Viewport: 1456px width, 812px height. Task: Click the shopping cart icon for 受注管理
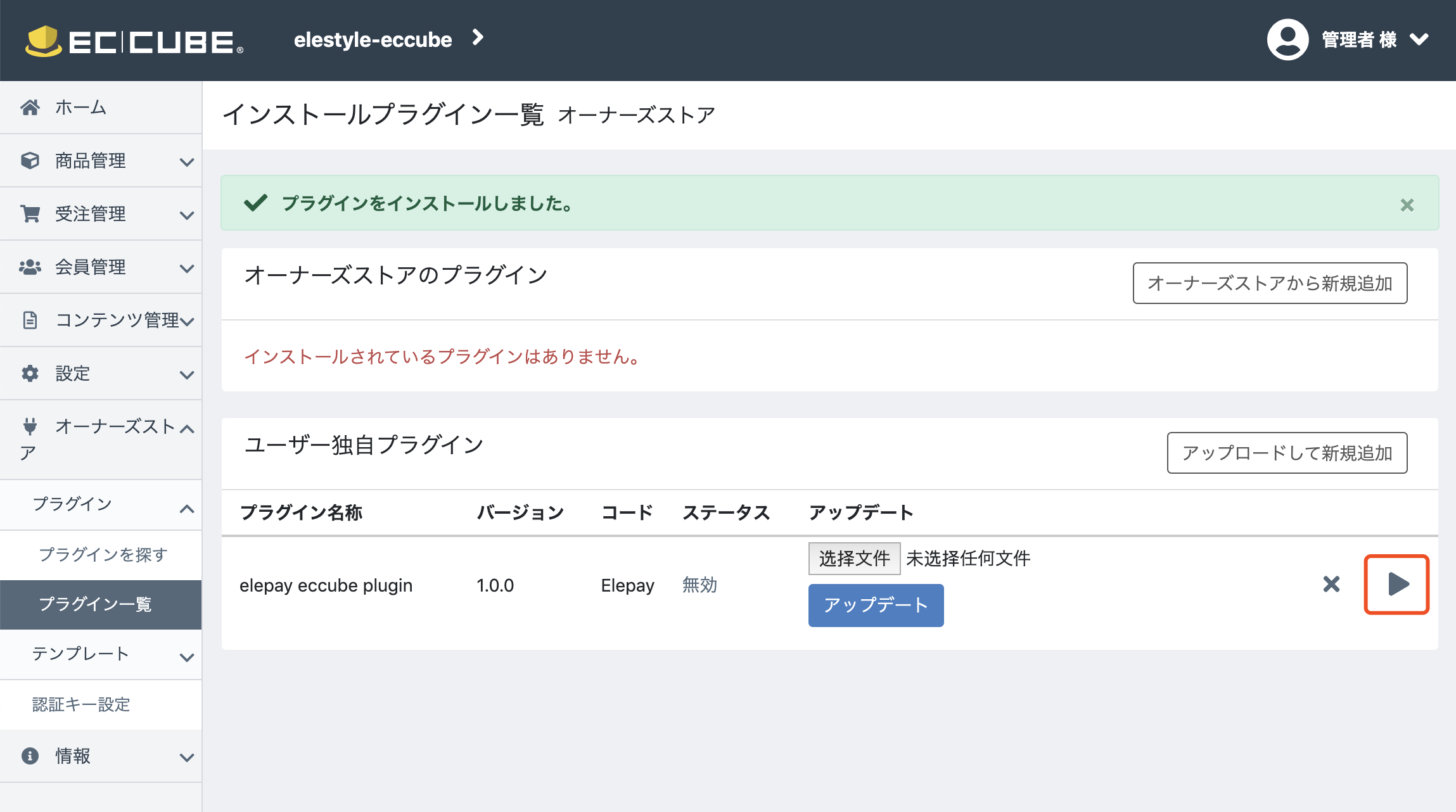click(x=30, y=214)
